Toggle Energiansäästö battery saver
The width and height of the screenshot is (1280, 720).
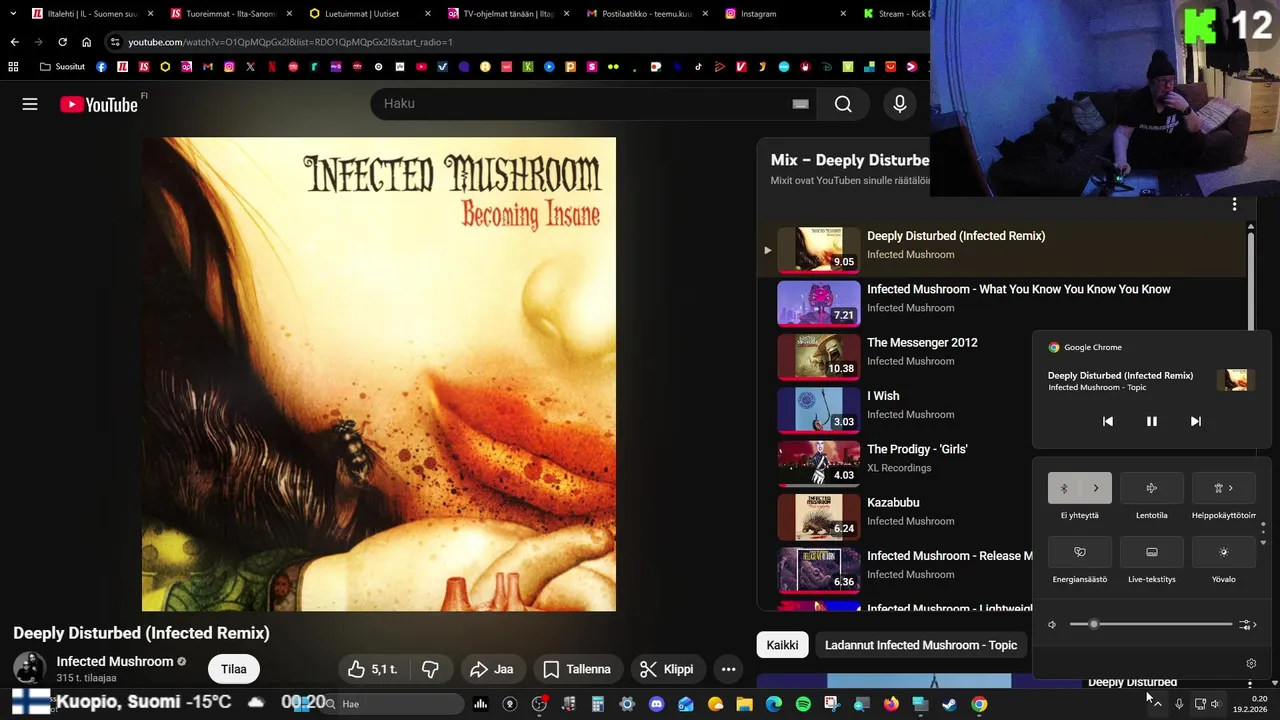1080,552
